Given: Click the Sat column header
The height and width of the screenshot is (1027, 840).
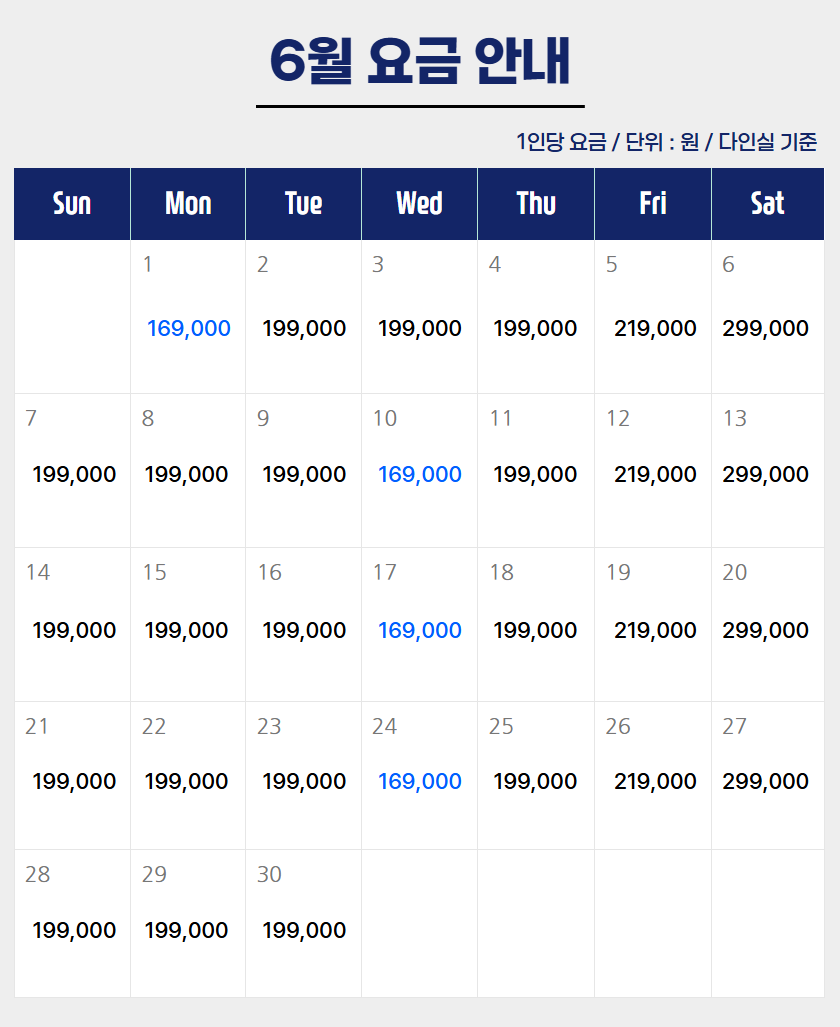Looking at the screenshot, I should [x=767, y=204].
